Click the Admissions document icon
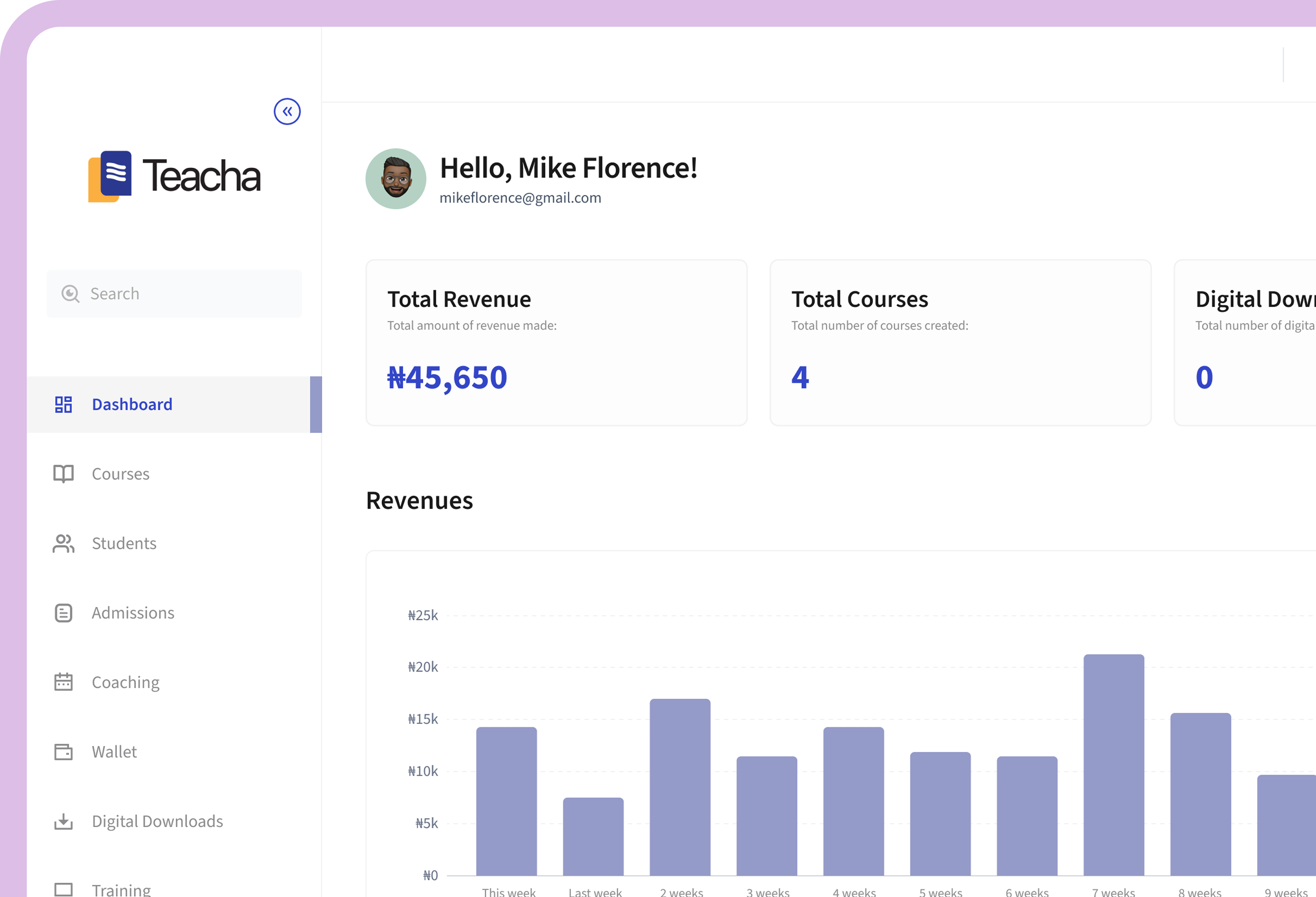Image resolution: width=1316 pixels, height=897 pixels. (64, 613)
